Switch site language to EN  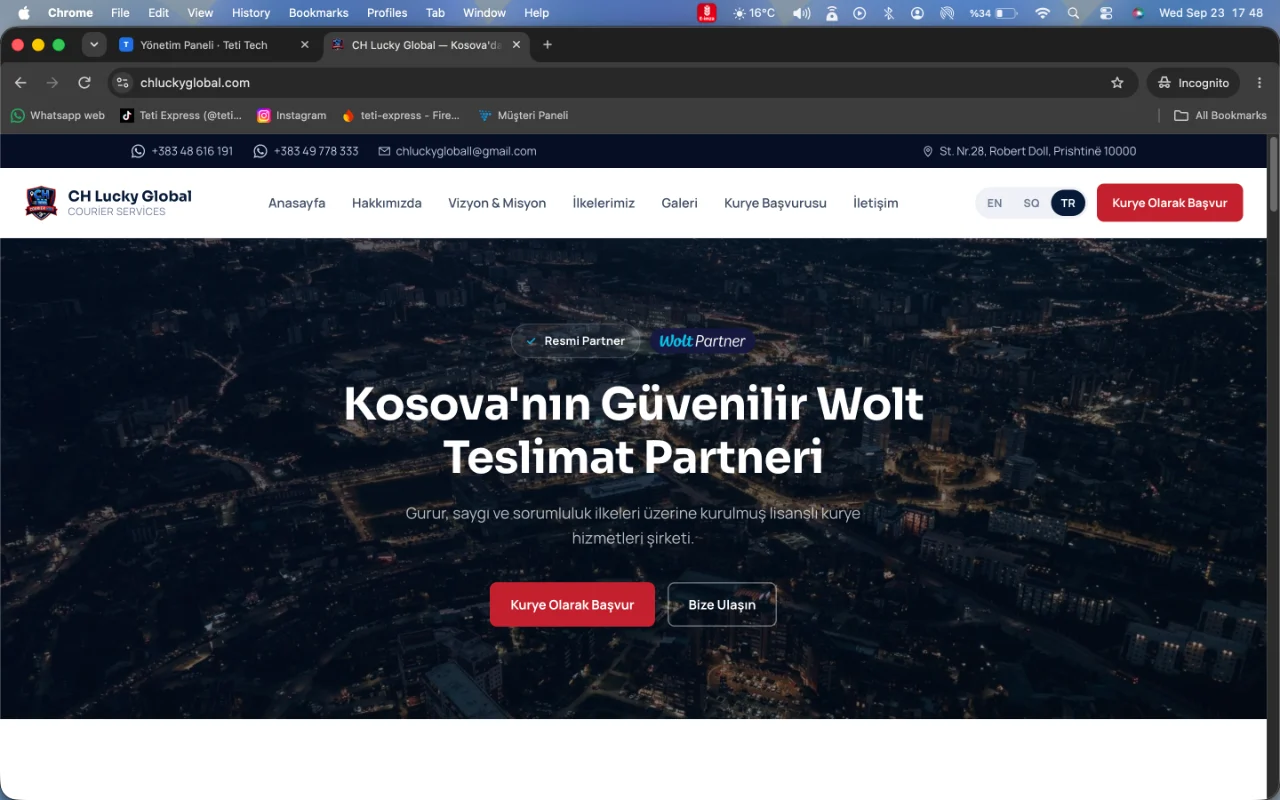tap(994, 203)
